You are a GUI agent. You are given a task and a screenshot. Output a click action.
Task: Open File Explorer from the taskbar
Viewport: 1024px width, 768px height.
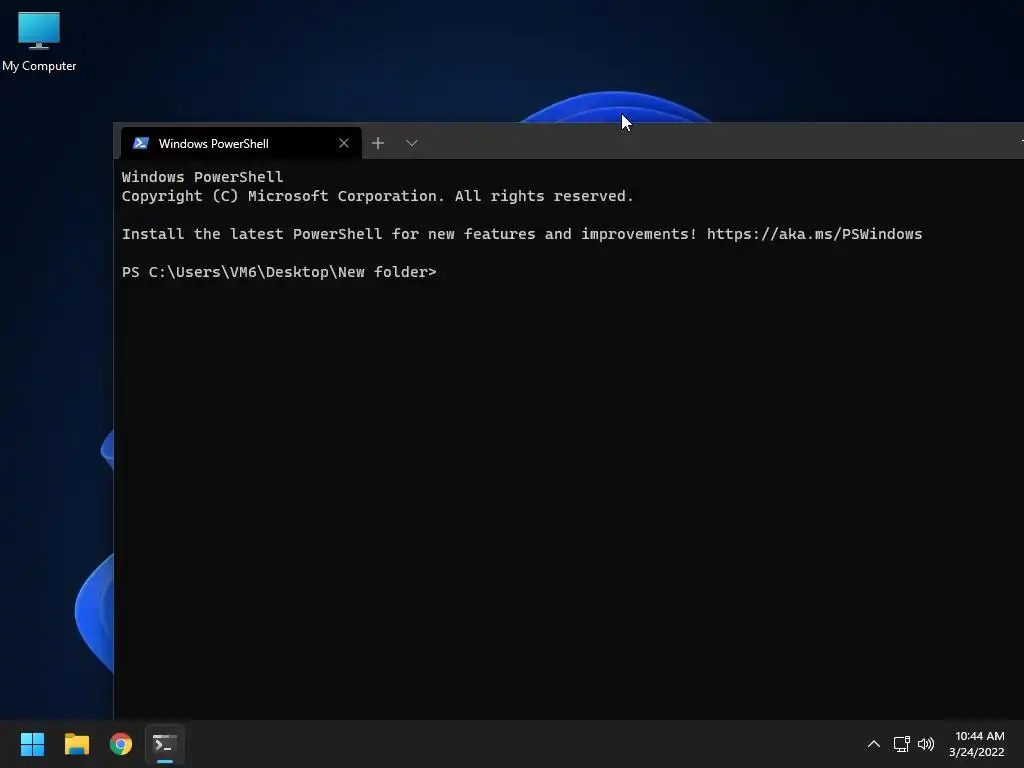[x=76, y=744]
